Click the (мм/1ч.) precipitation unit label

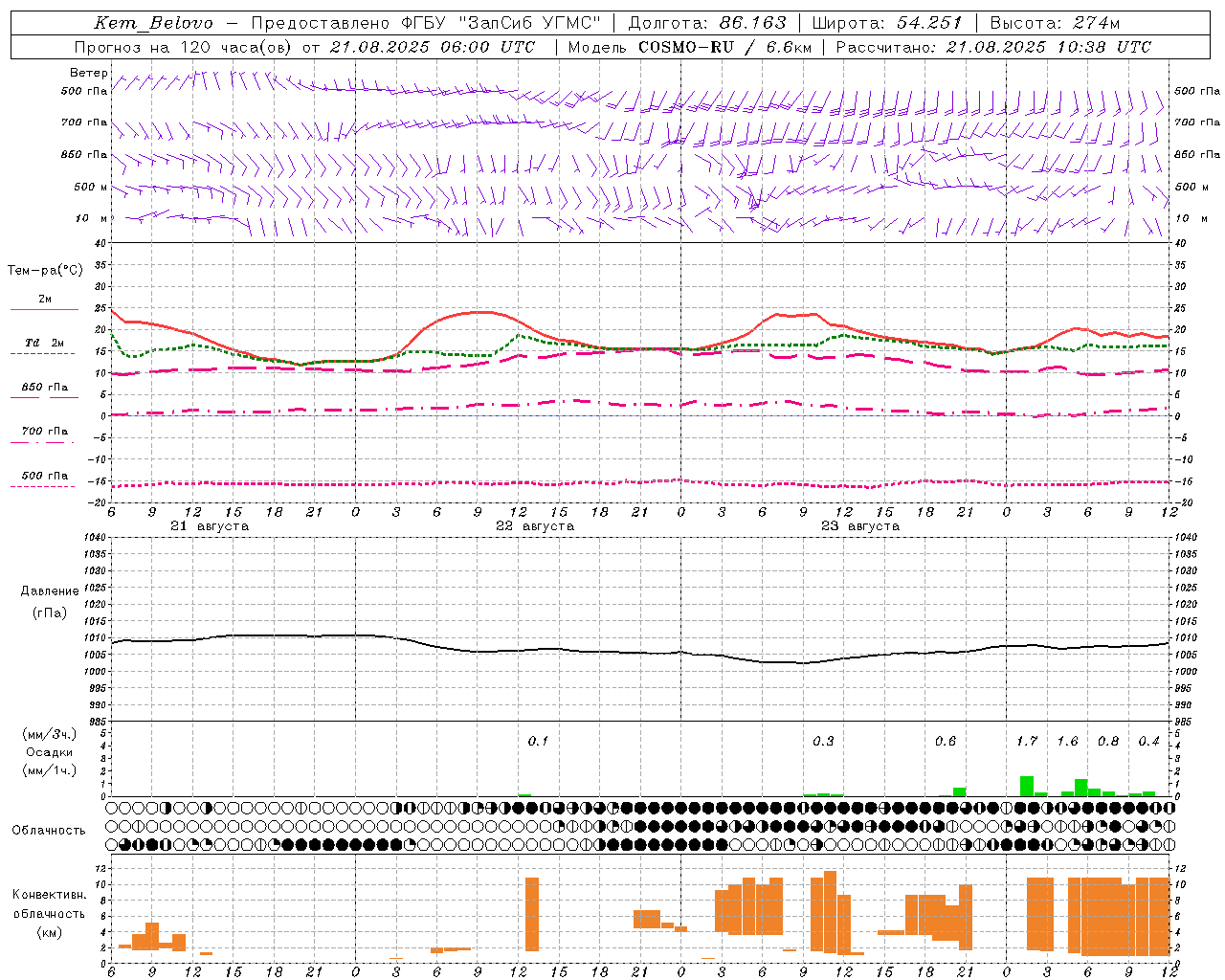(49, 770)
